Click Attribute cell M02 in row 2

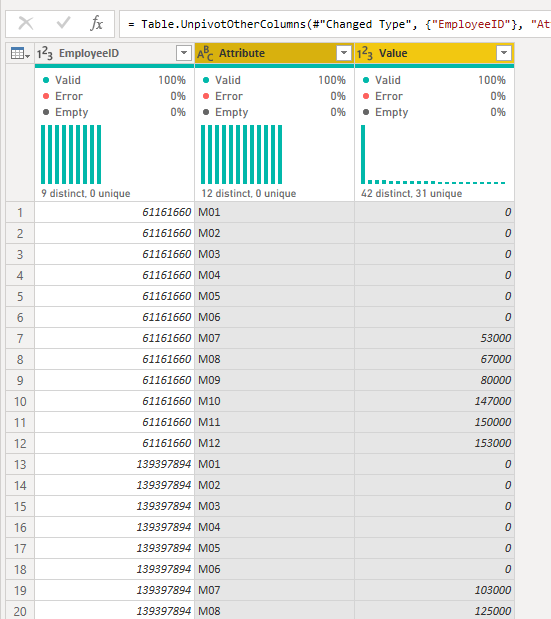pyautogui.click(x=274, y=233)
